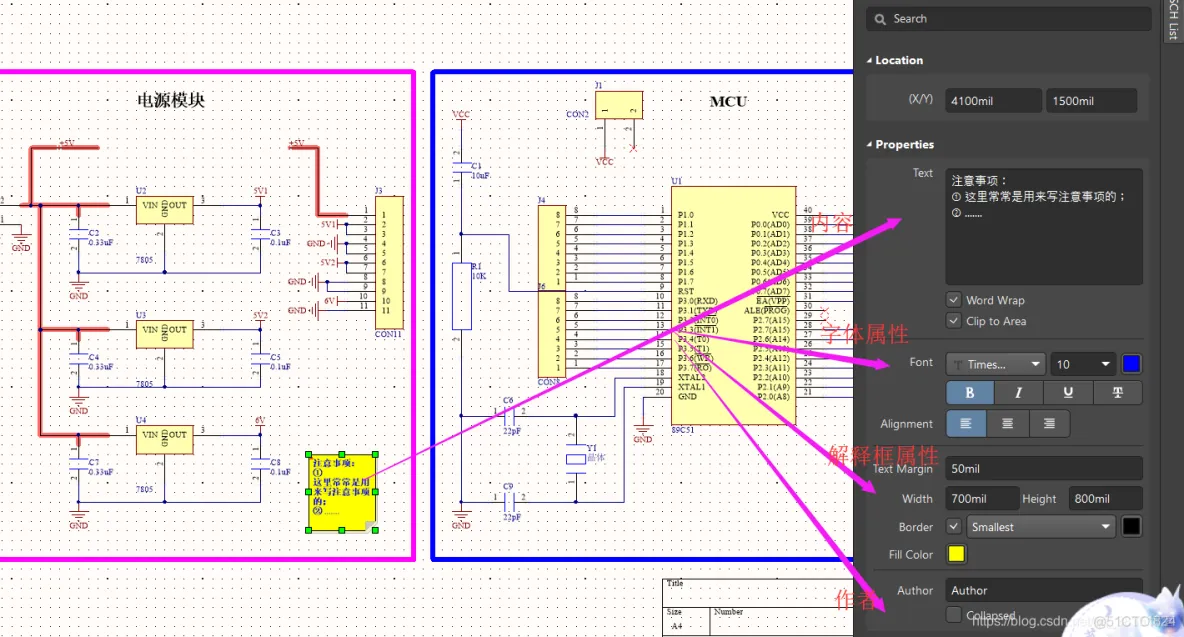Screen dimensions: 1184x637
Task: Select resistor R1 10K
Action: 461,296
